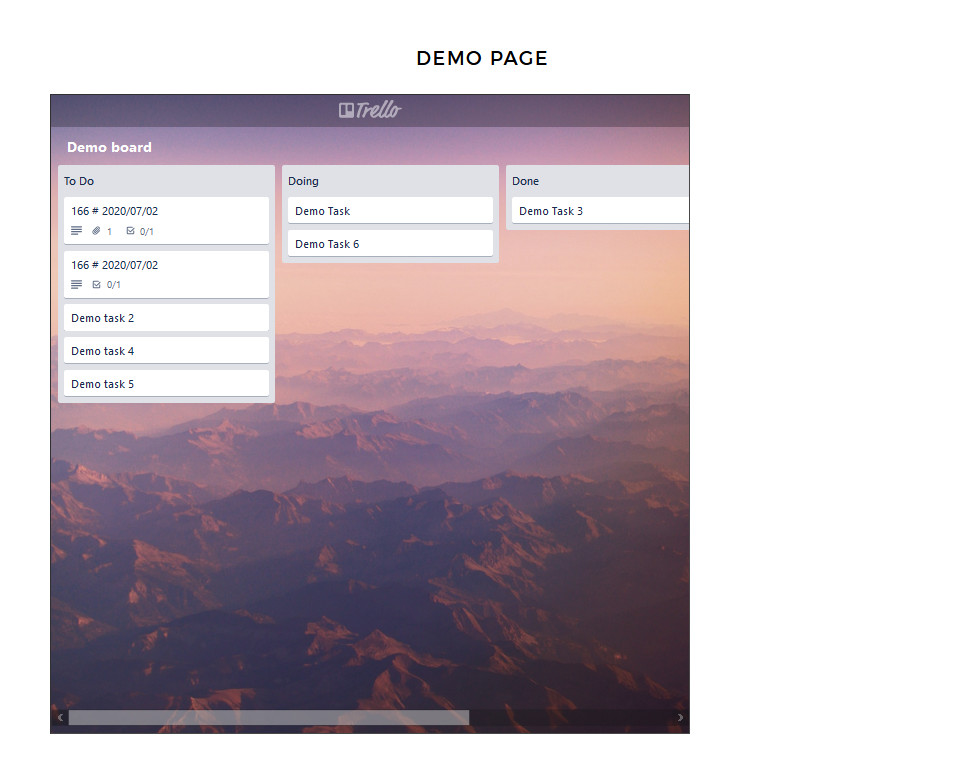The image size is (961, 768).
Task: Click checklist icon on first 166 # card
Action: tap(130, 231)
